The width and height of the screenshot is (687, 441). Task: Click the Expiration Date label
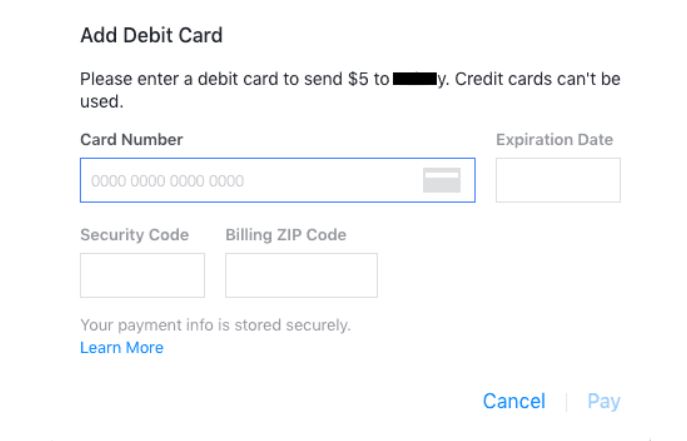click(554, 140)
